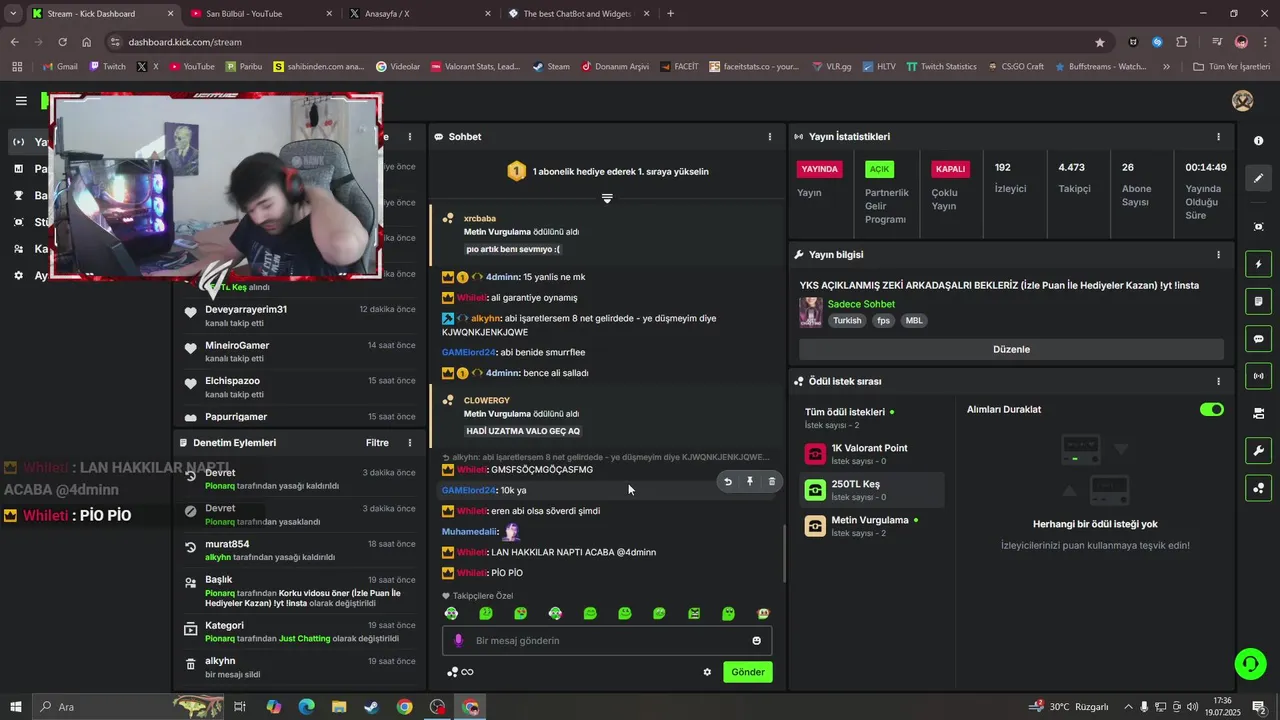Switch to Anasayfa / X tab
This screenshot has height=720, width=1280.
coord(420,14)
